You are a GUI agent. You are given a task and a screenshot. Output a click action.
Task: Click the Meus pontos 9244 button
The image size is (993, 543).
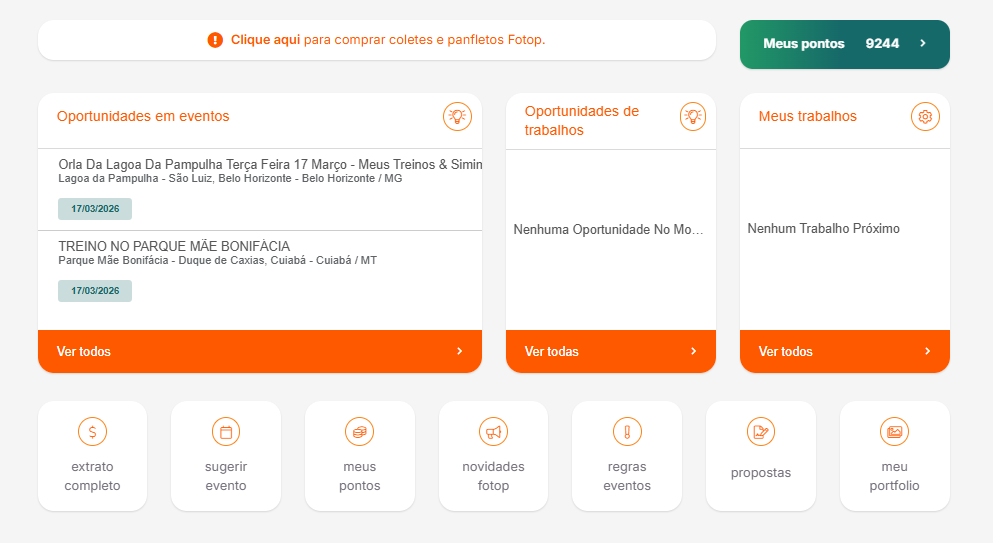[844, 44]
